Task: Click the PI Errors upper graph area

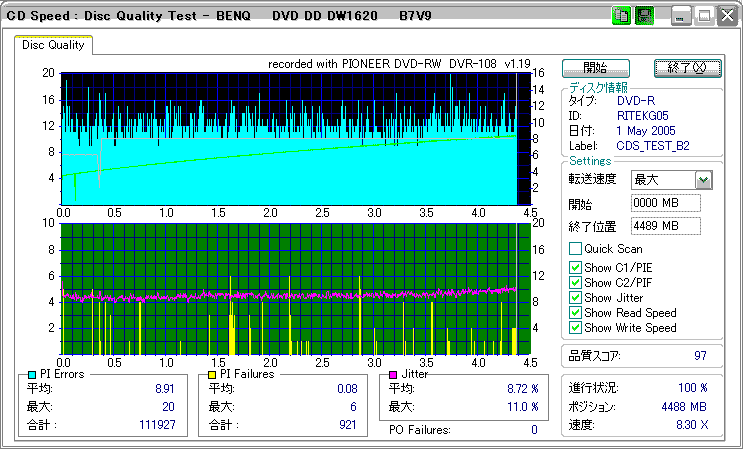Action: [288, 138]
